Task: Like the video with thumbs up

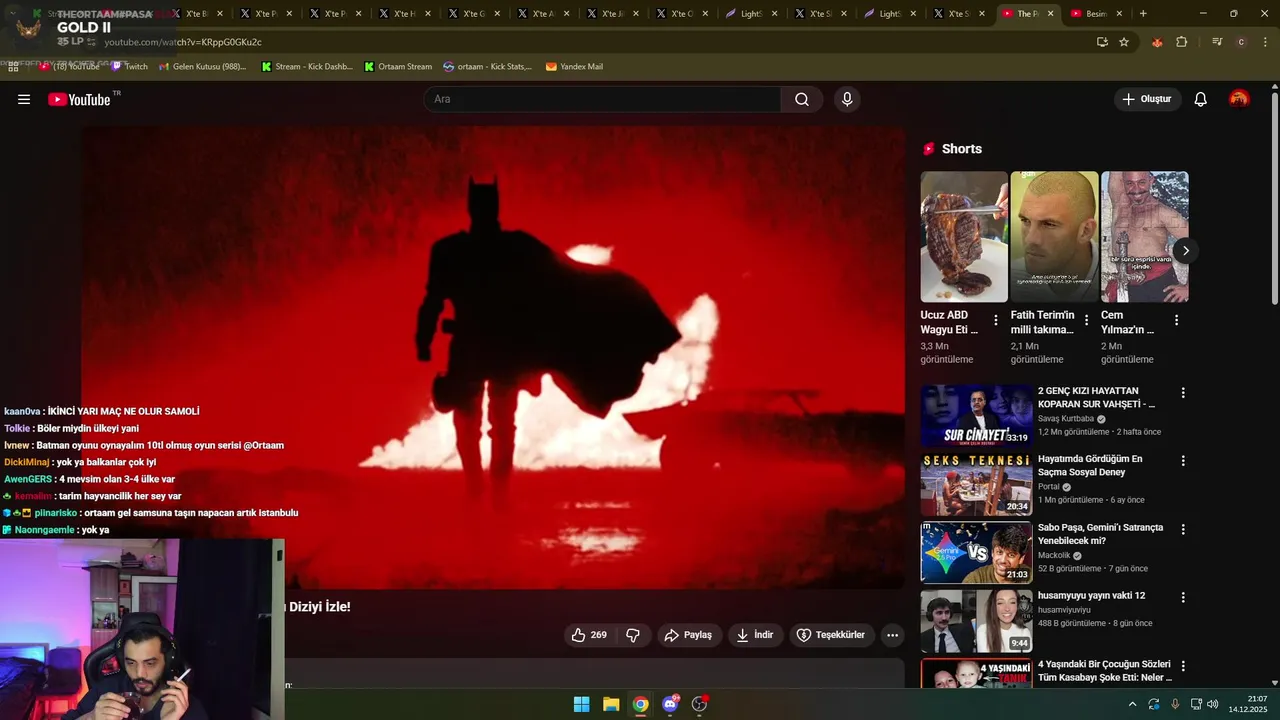Action: (x=589, y=635)
